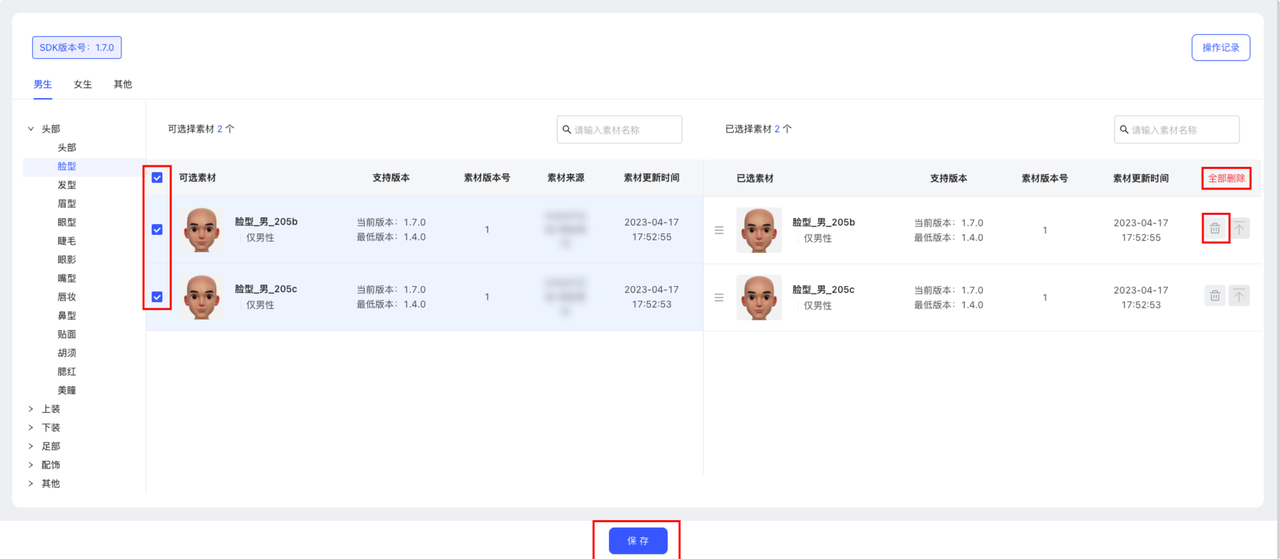The height and width of the screenshot is (559, 1280).
Task: Expand the 配饰 tree category
Action: pos(31,465)
